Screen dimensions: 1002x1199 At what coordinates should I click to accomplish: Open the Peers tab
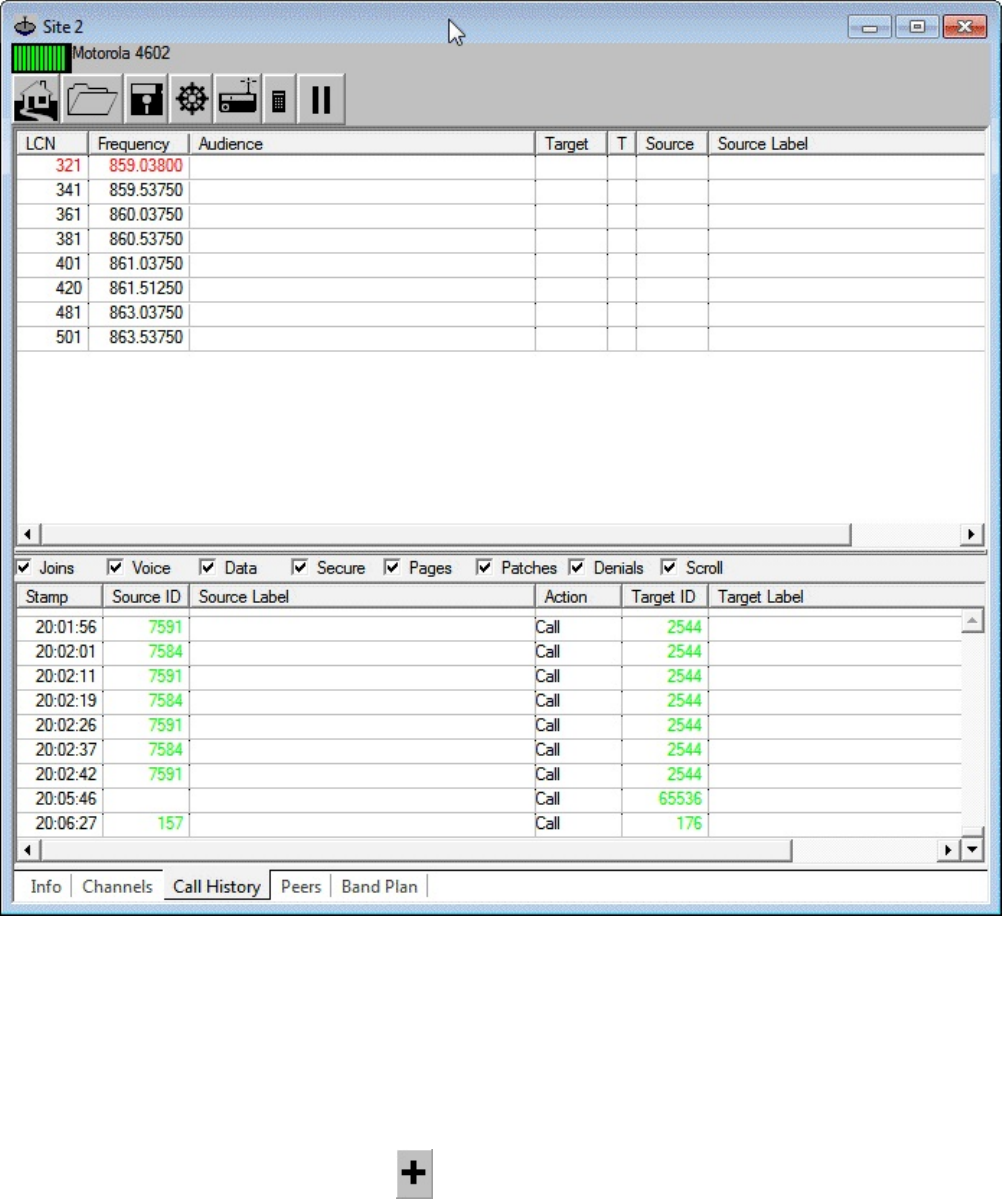click(x=301, y=886)
